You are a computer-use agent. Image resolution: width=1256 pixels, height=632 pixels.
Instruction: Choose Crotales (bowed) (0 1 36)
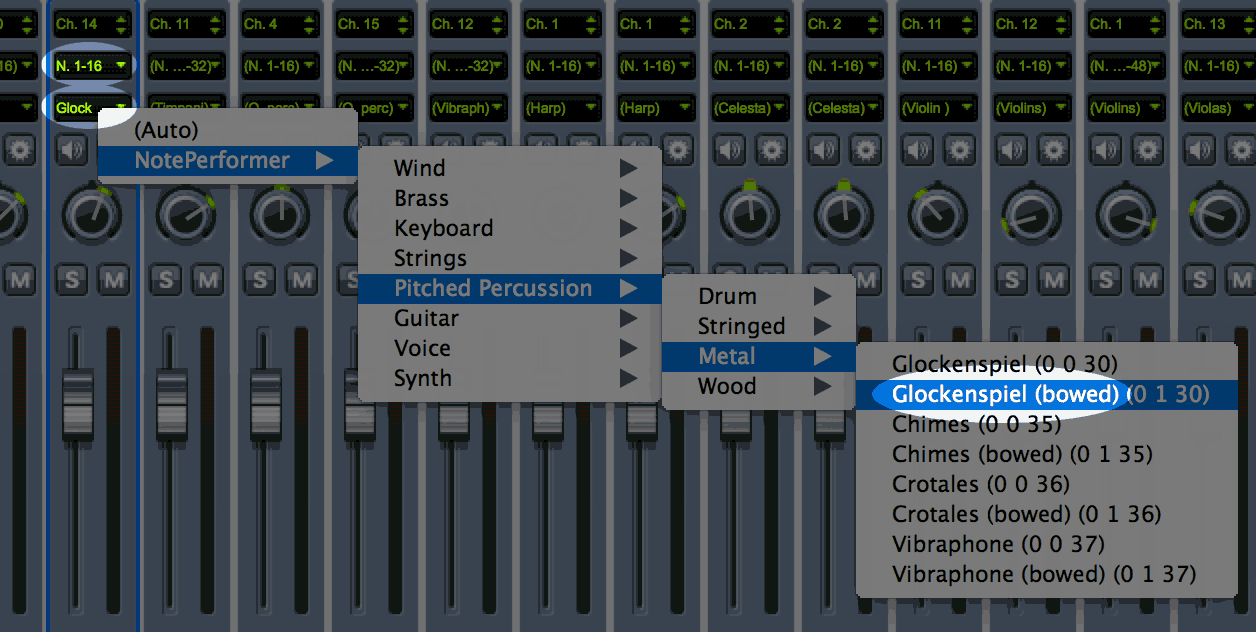pos(1047,514)
